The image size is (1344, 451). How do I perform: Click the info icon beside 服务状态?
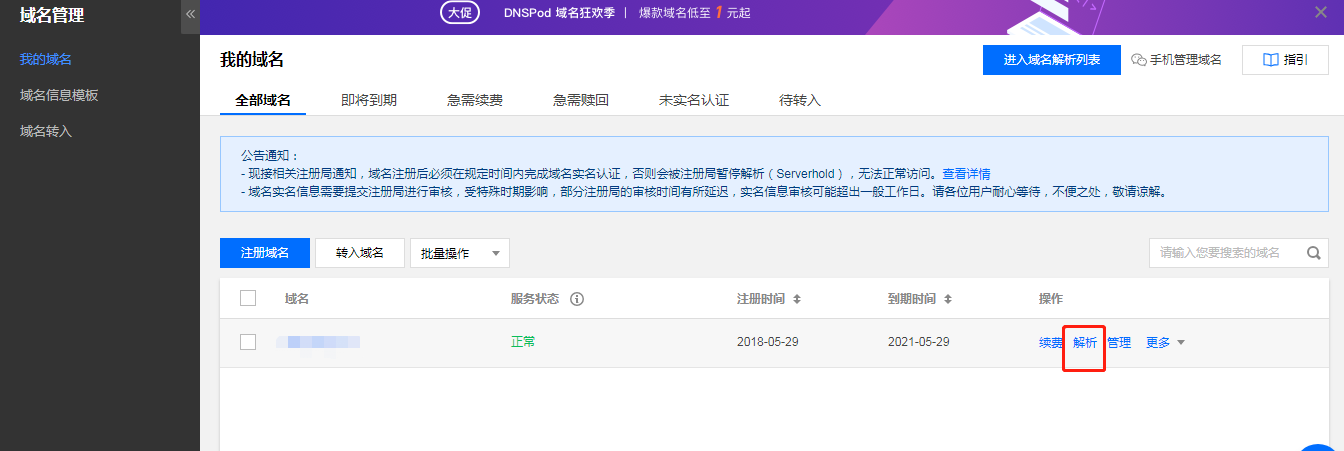(x=577, y=299)
